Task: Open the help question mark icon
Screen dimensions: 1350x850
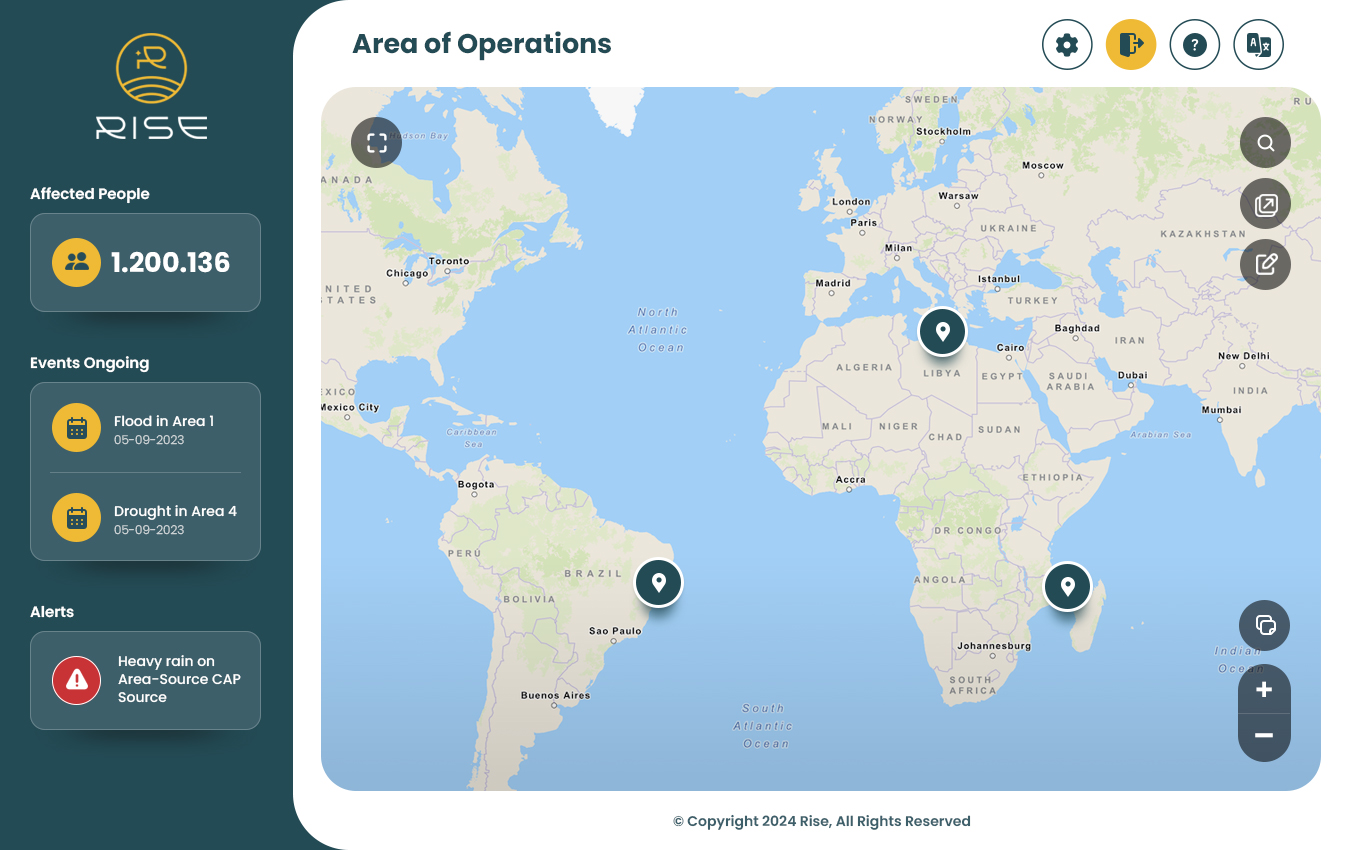Action: click(x=1195, y=44)
